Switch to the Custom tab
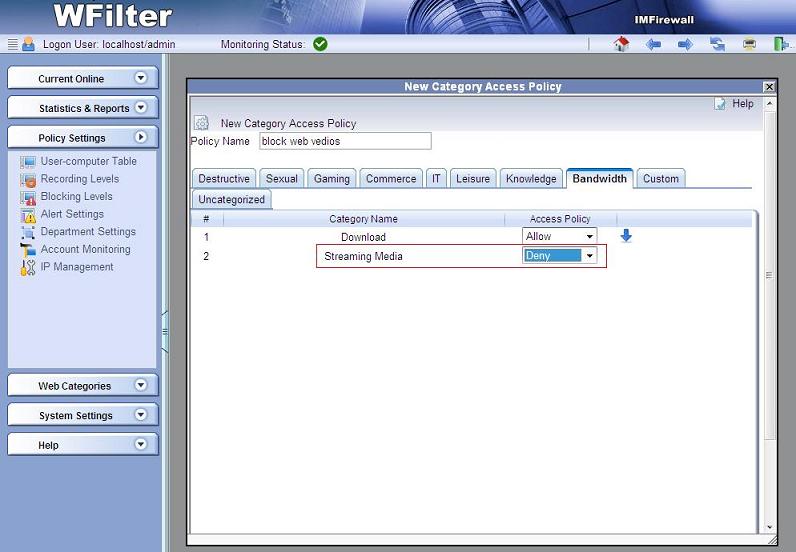The image size is (796, 552). 660,179
